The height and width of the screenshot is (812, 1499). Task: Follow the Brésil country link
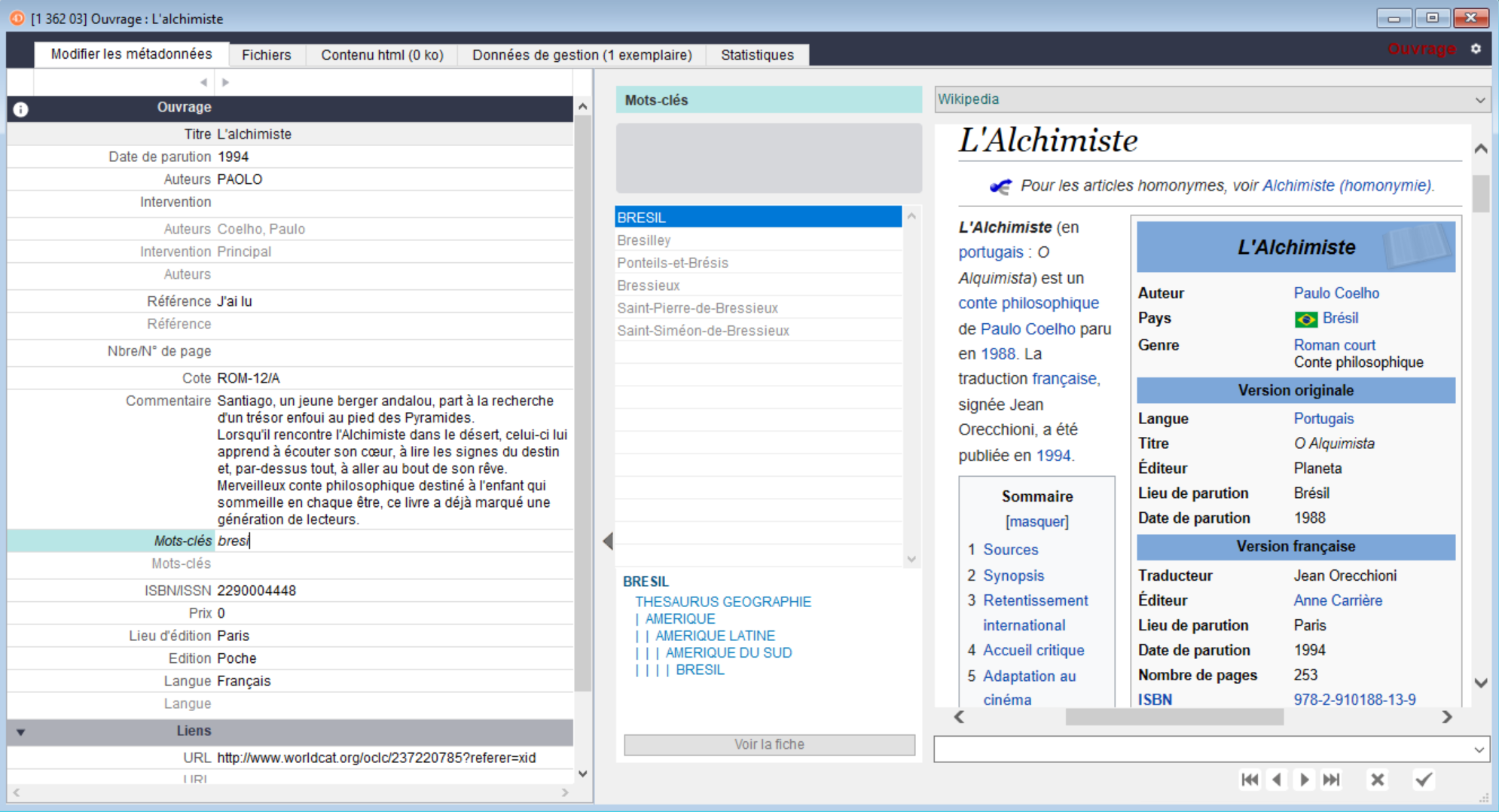[1340, 318]
